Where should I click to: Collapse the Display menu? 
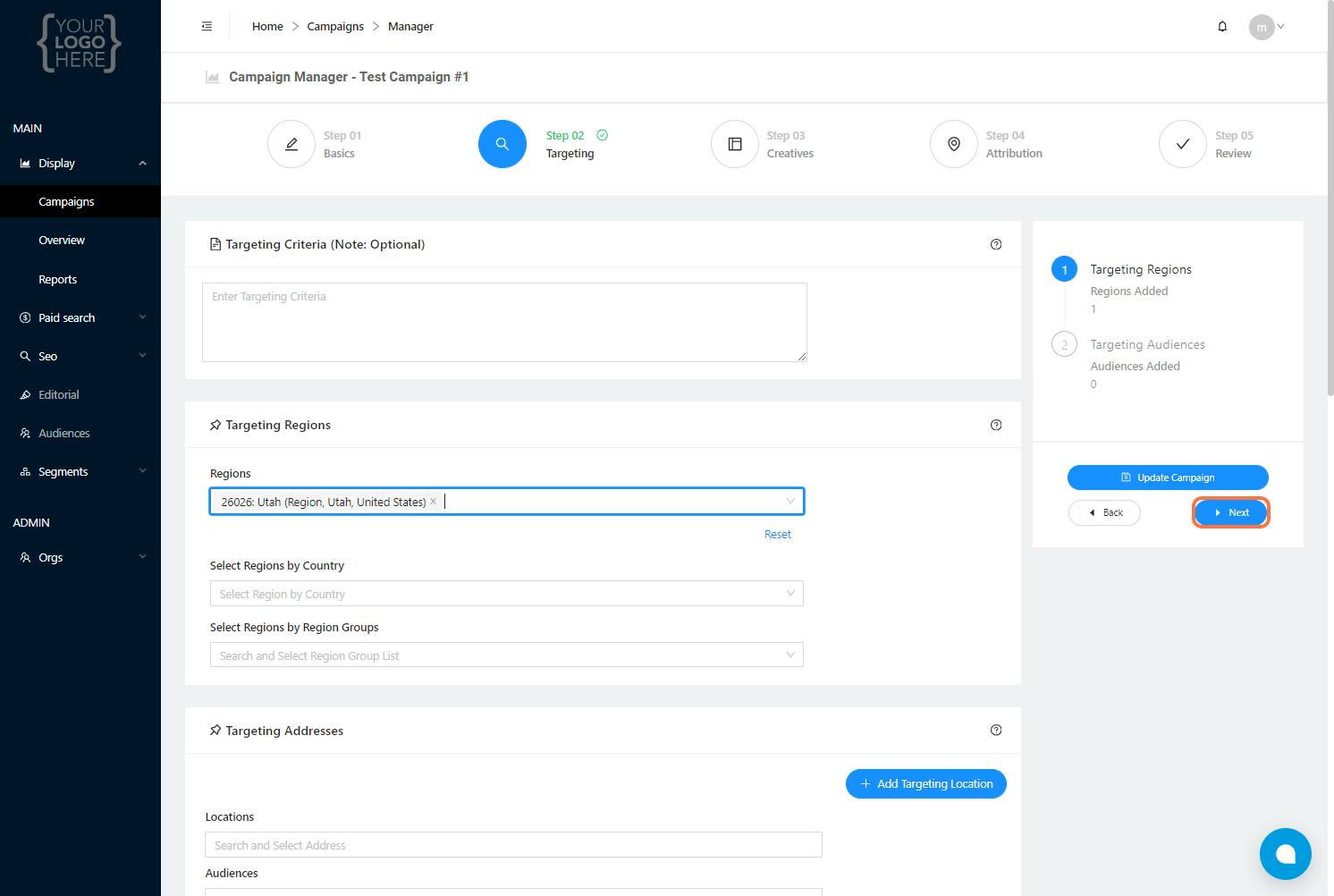tap(142, 163)
